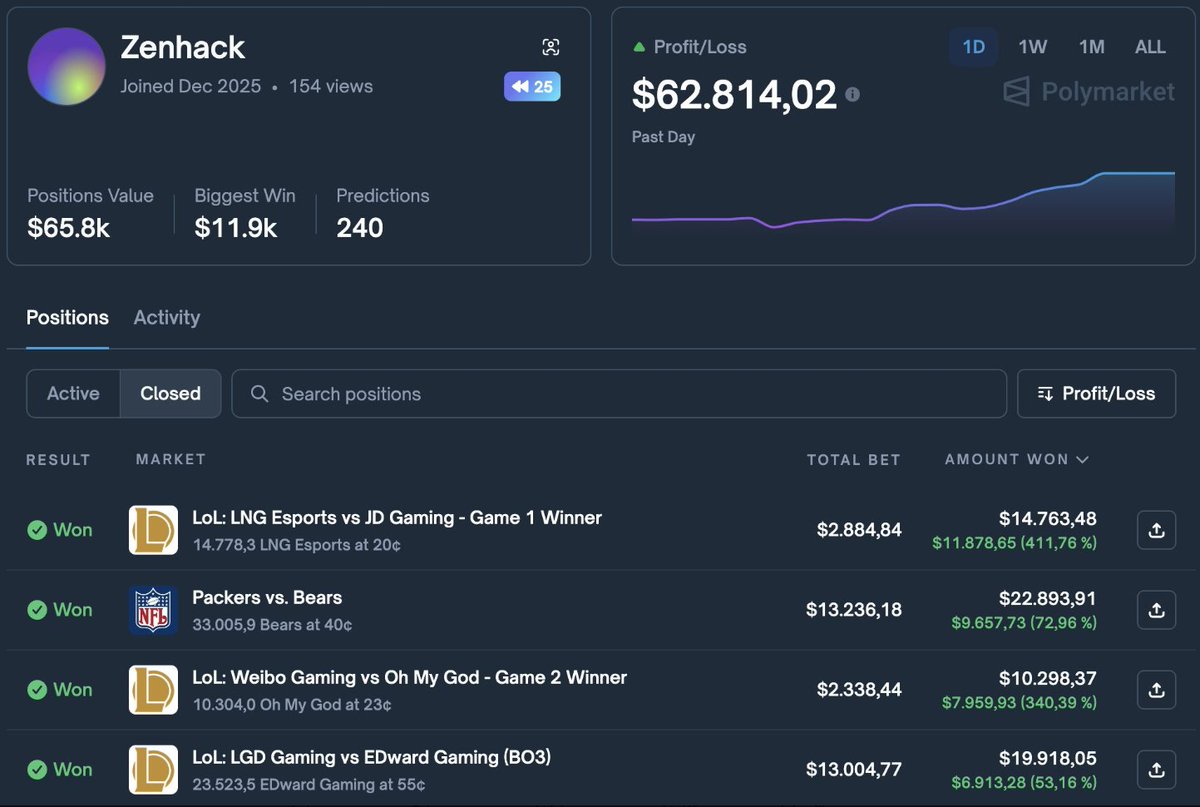Click the $2.884,84 total bet

tap(859, 530)
